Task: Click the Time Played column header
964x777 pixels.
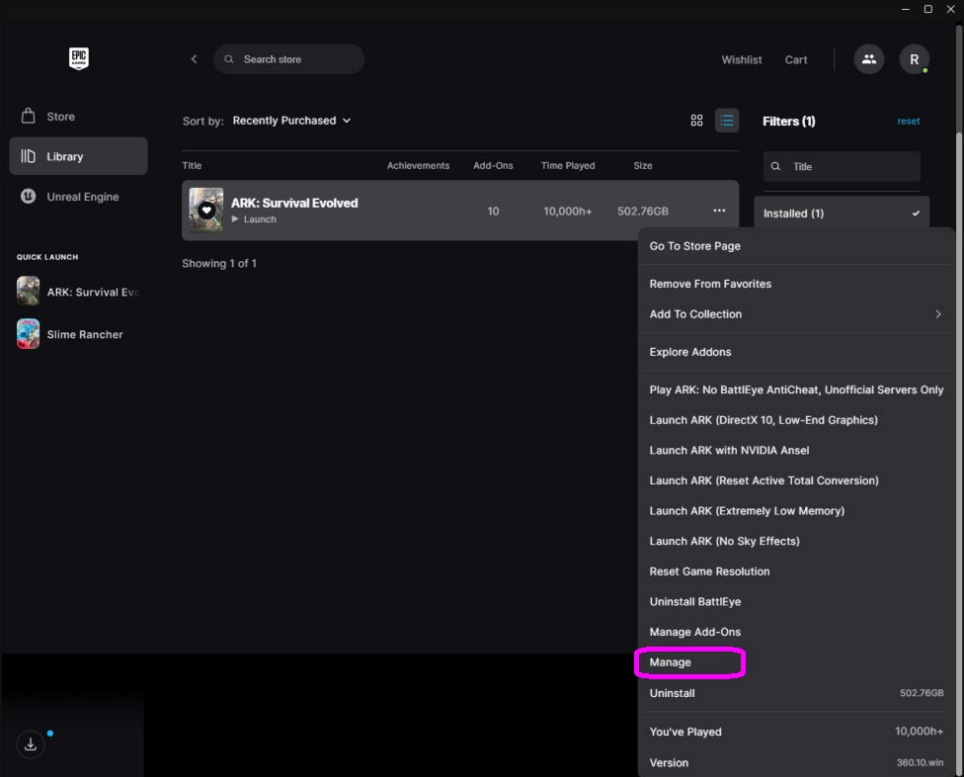Action: (x=567, y=165)
